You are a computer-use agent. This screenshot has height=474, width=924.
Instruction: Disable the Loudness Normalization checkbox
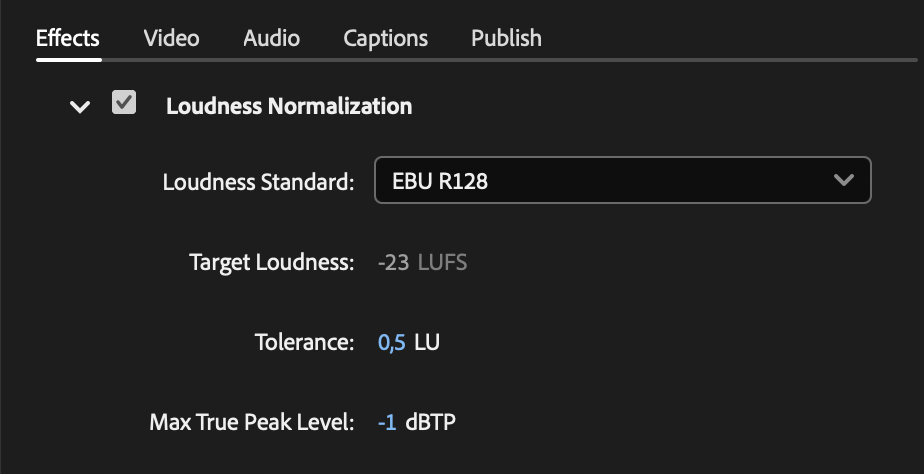coord(124,103)
